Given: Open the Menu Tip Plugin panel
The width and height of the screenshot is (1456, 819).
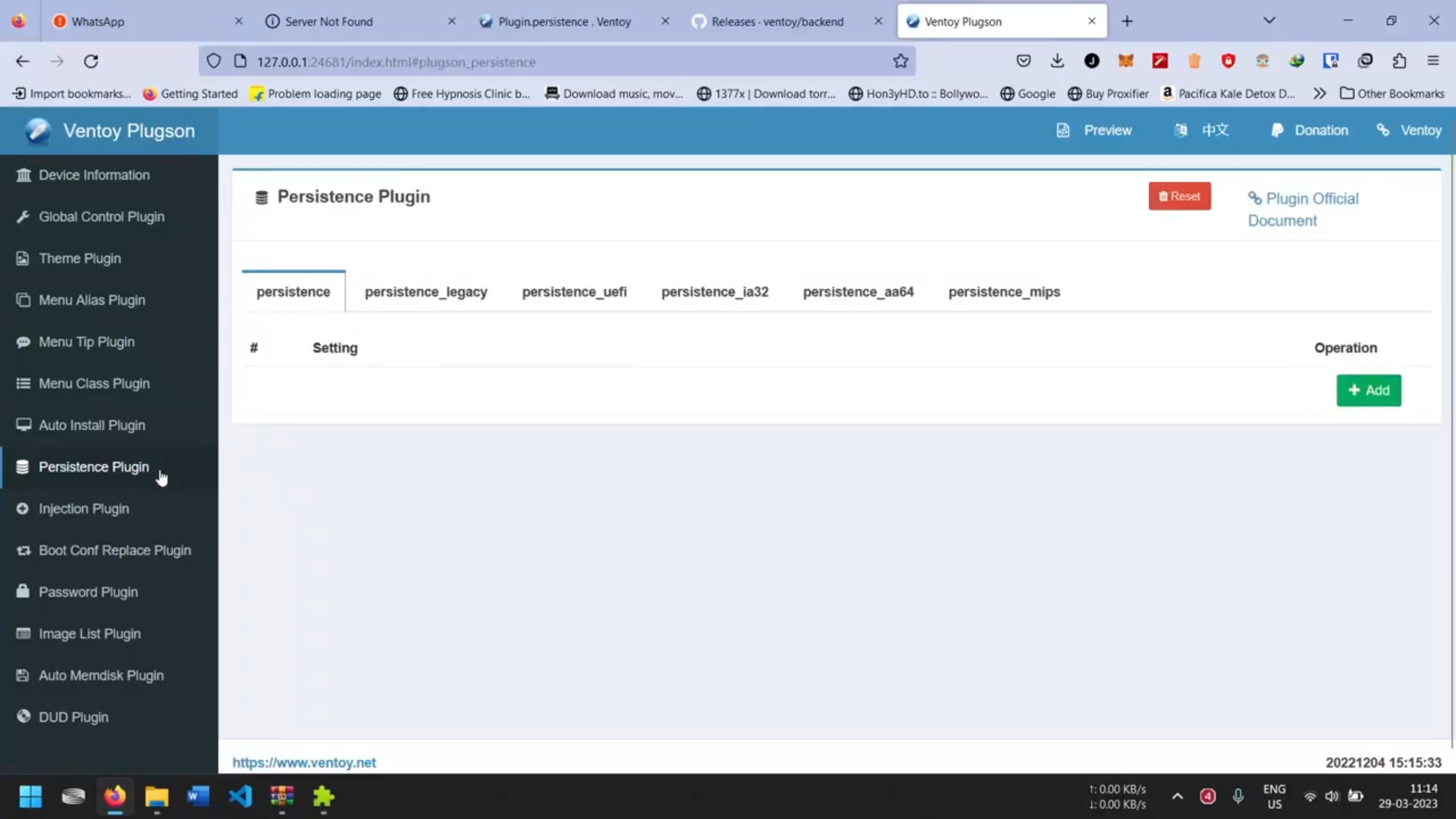Looking at the screenshot, I should click(x=86, y=341).
